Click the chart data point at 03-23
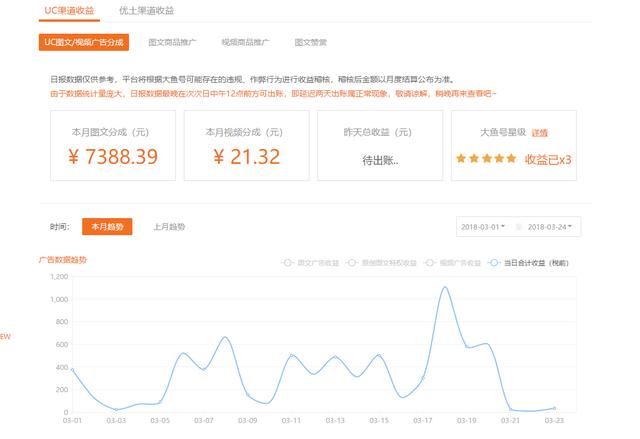This screenshot has height=439, width=640. [554, 408]
